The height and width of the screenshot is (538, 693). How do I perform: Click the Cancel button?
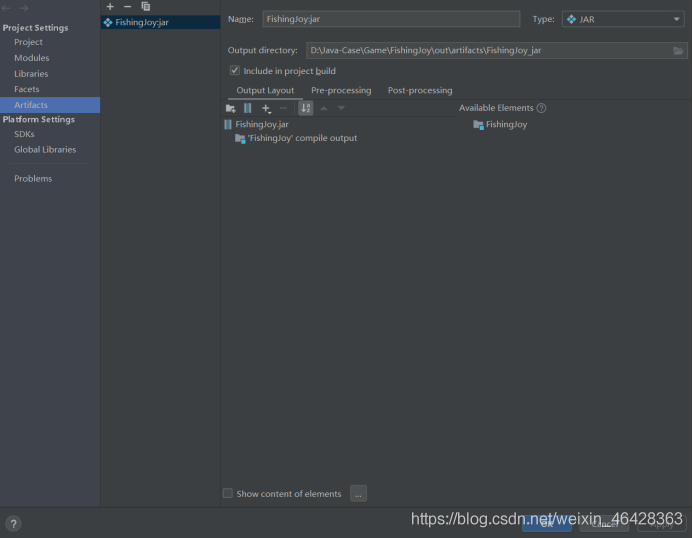(604, 524)
